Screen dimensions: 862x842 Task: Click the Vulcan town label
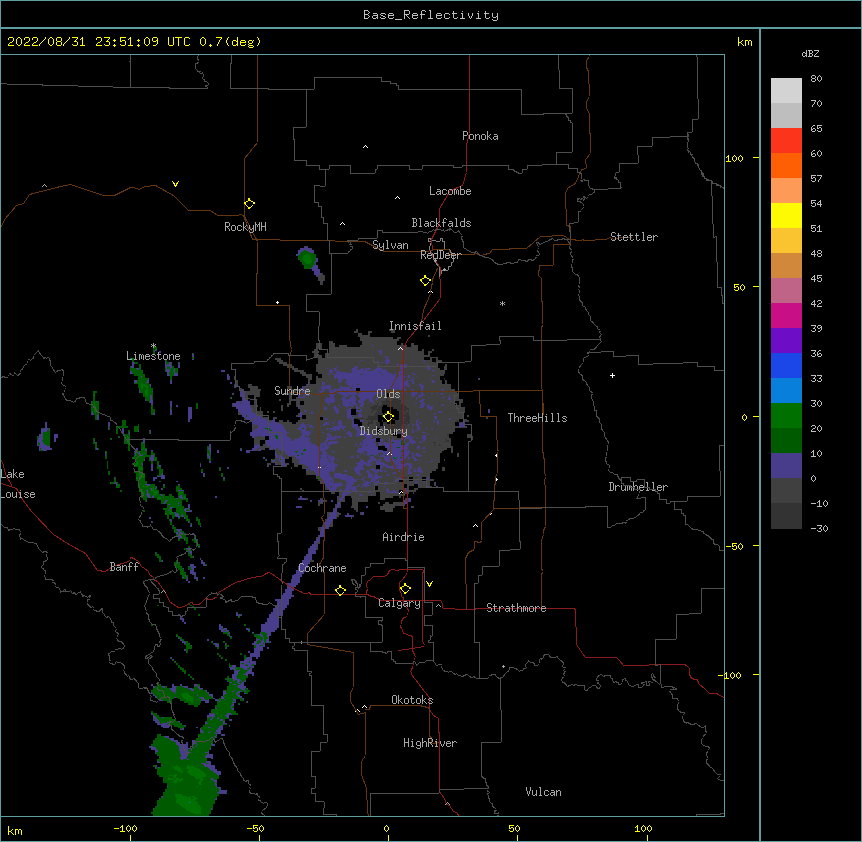[x=543, y=792]
